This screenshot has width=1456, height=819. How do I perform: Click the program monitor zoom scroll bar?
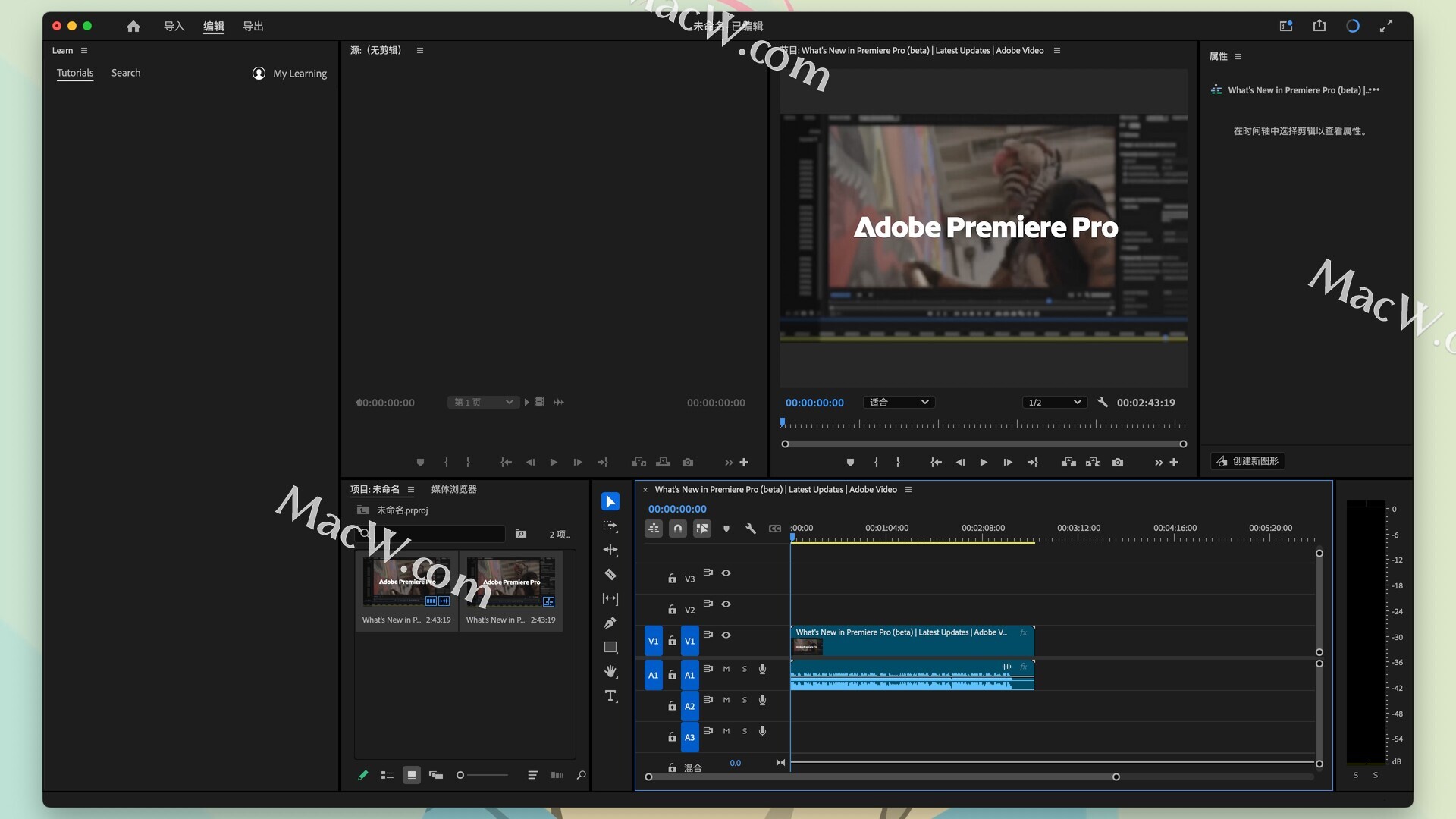pos(984,444)
